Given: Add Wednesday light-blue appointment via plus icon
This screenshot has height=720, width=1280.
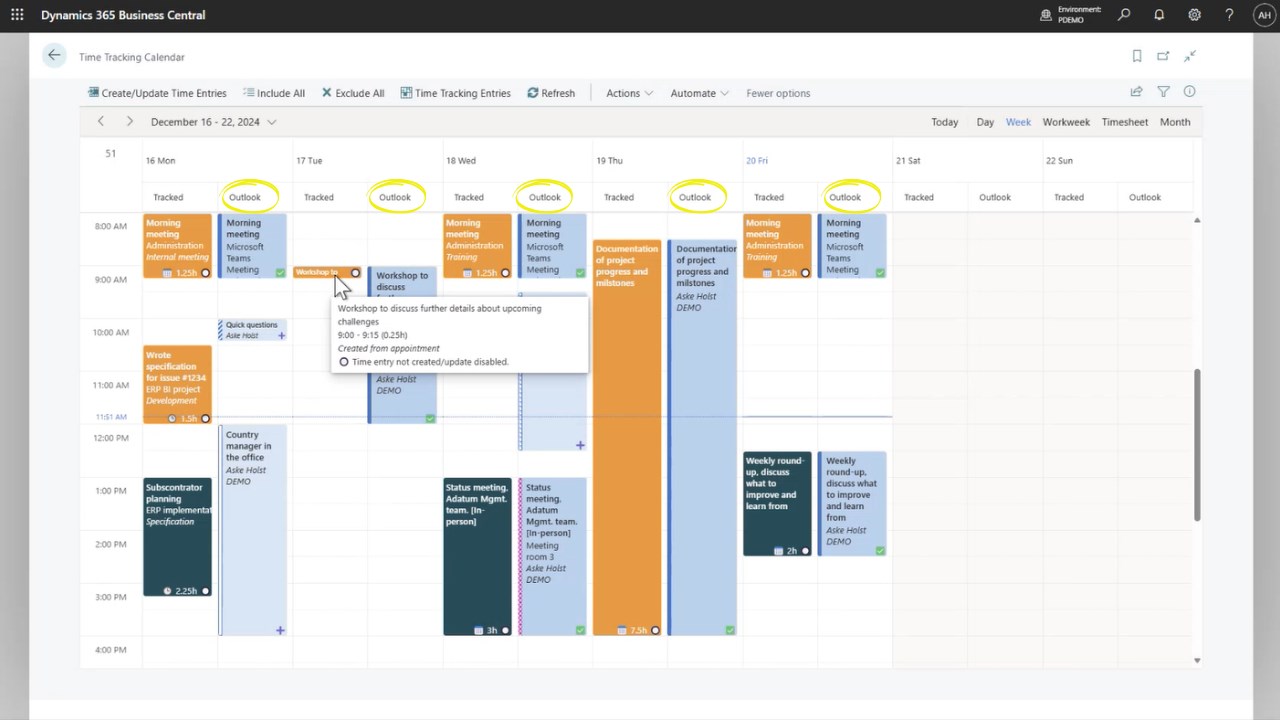Looking at the screenshot, I should (x=580, y=445).
